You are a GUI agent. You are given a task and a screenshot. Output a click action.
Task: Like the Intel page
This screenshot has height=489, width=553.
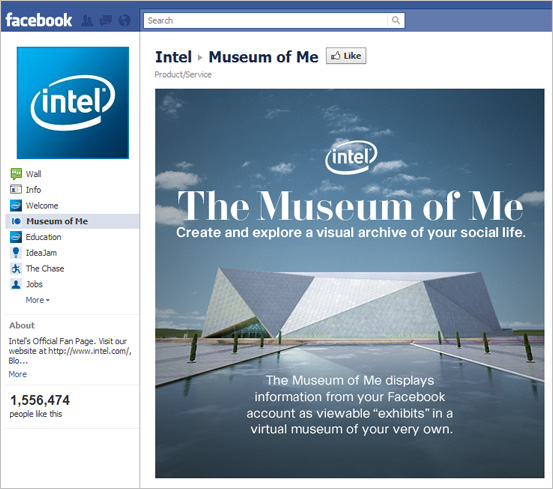pos(346,56)
